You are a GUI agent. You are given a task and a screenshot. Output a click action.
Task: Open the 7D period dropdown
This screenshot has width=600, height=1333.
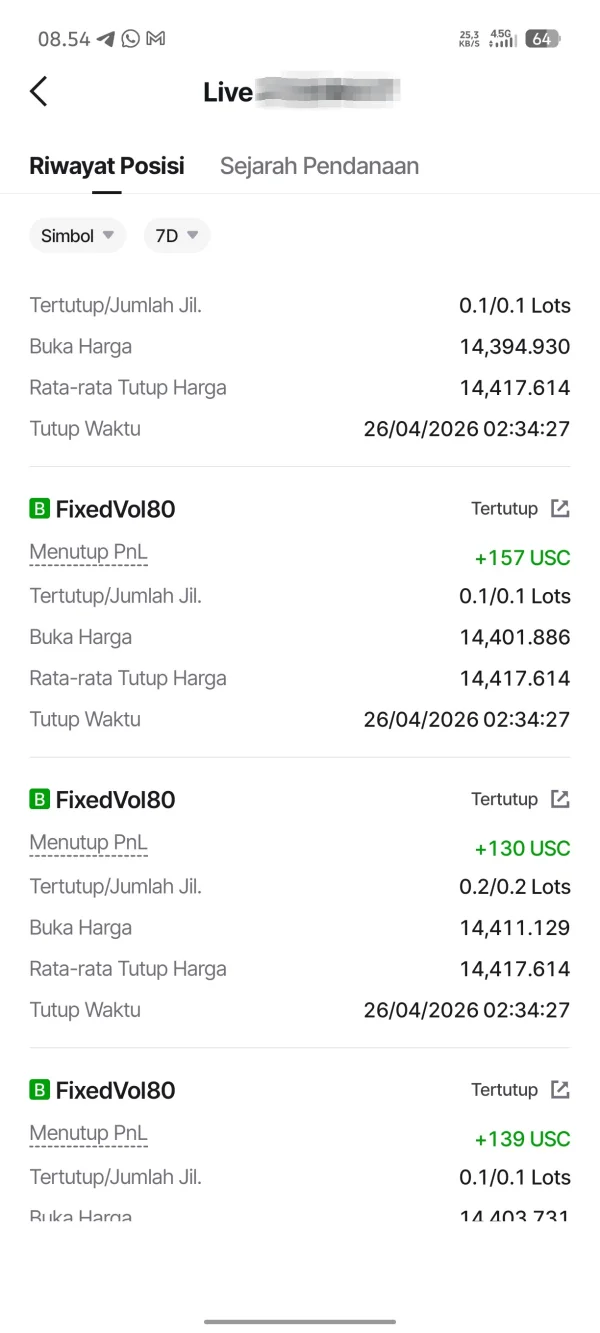coord(177,236)
